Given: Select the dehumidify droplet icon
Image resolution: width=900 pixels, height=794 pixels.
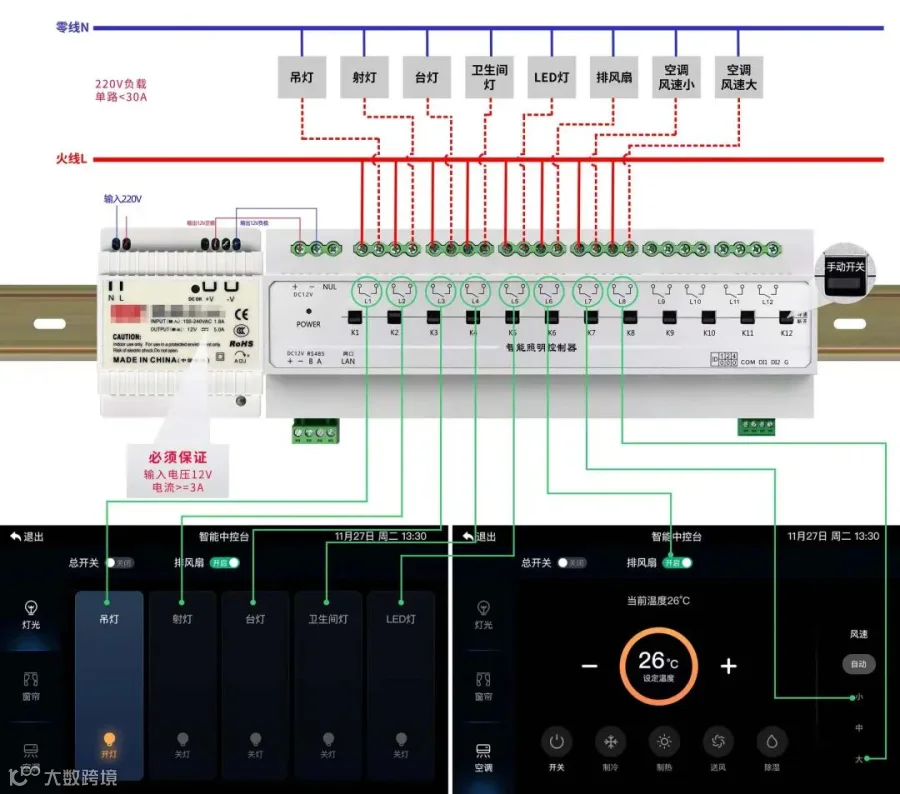Looking at the screenshot, I should (x=772, y=742).
